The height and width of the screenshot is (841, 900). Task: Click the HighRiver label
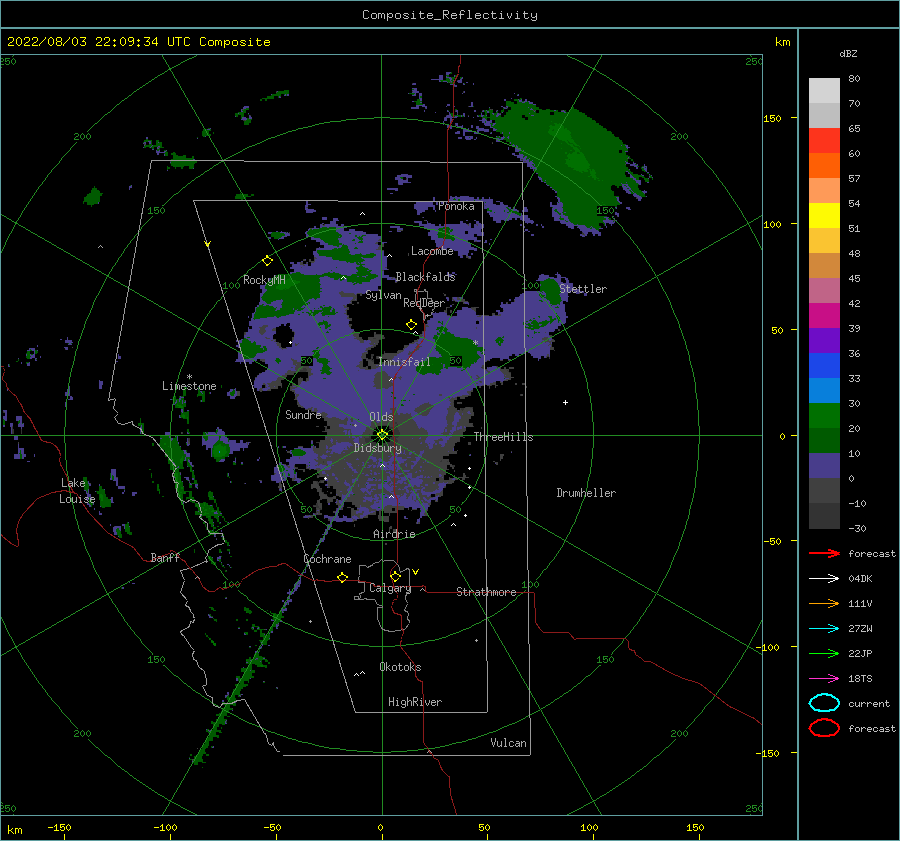[x=415, y=702]
